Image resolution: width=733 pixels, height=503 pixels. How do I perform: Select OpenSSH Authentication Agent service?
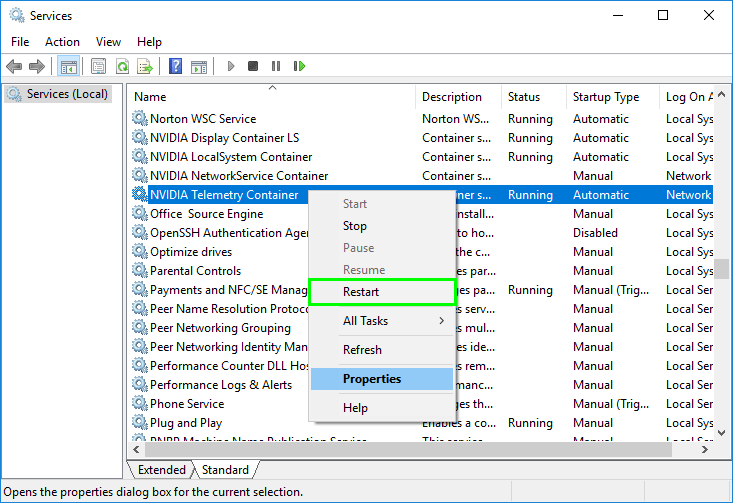(x=229, y=233)
